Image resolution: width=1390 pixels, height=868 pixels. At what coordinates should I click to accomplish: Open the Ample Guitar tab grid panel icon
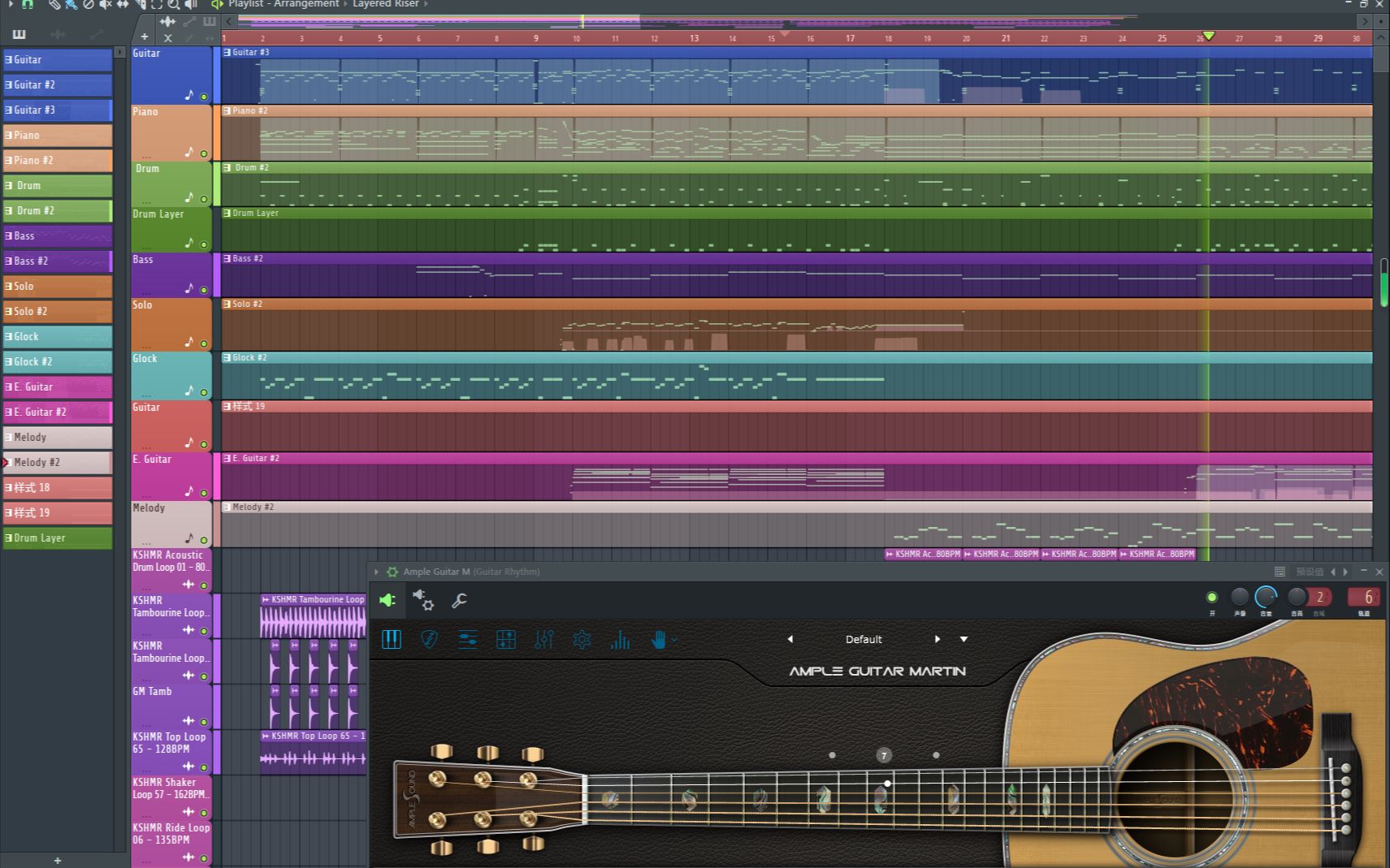point(506,640)
